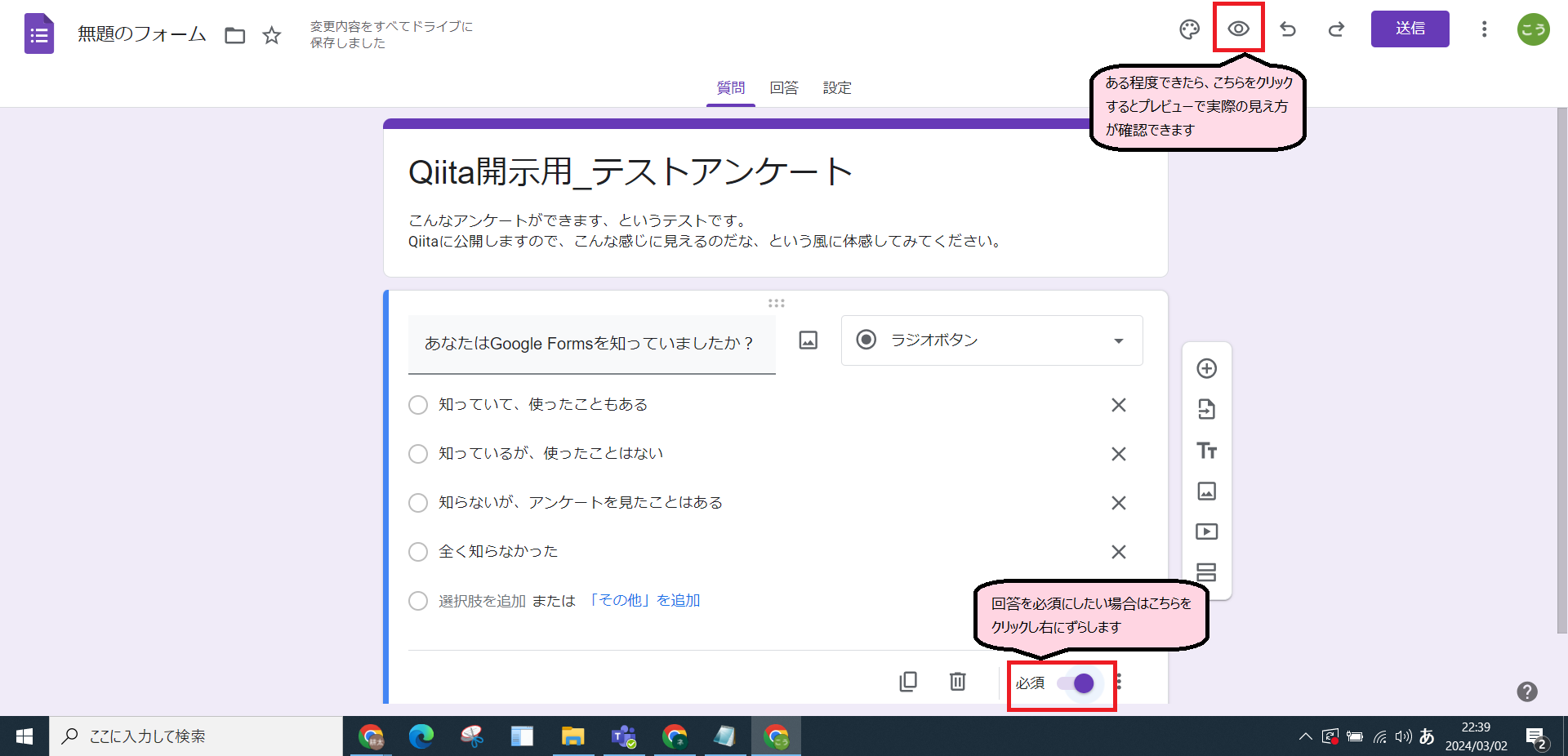The width and height of the screenshot is (1568, 756).
Task: Open the import questions panel
Action: 1207,409
